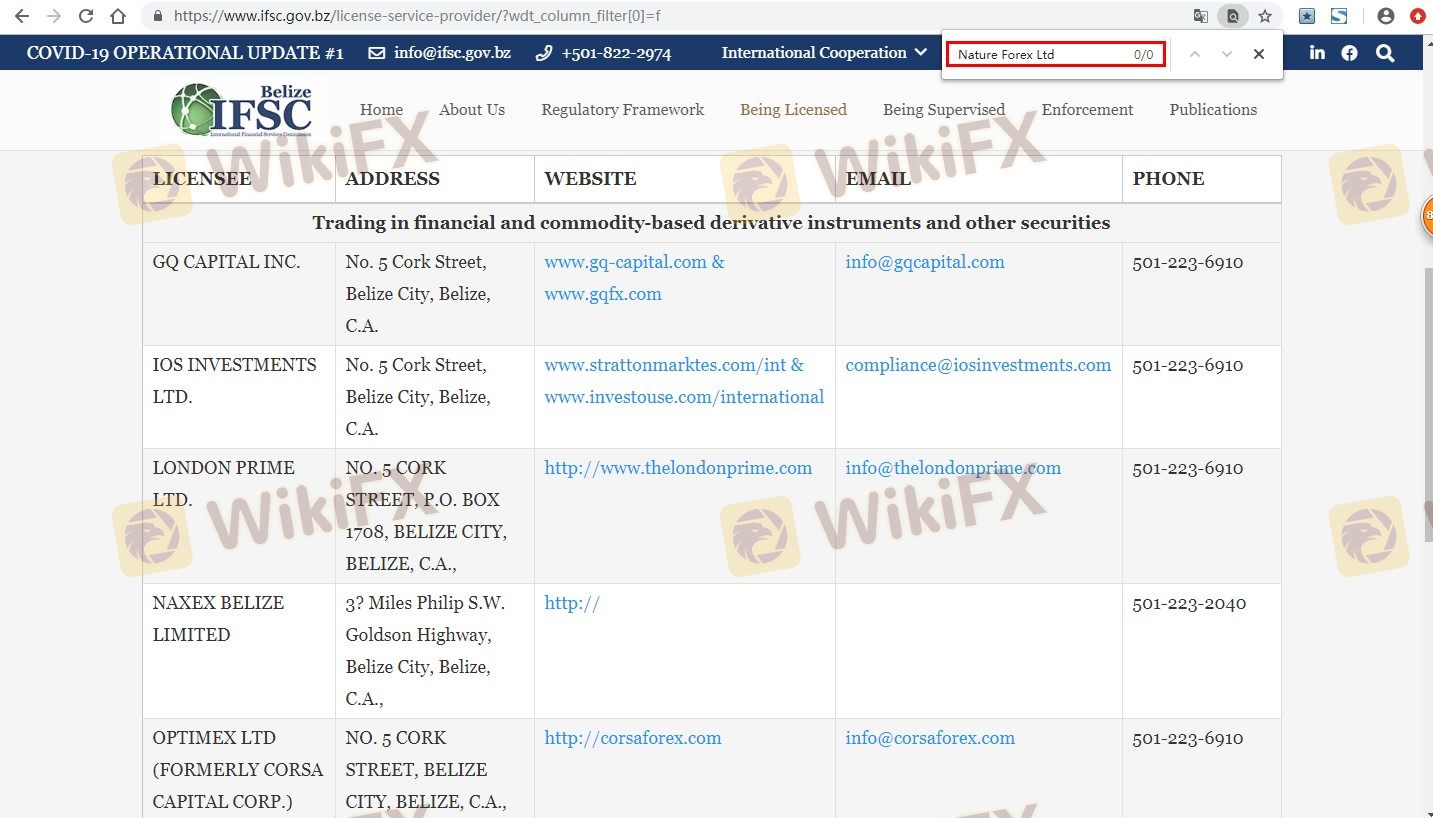Viewport: 1433px width, 818px height.
Task: Click the phone icon beside +501-822-2974
Action: click(x=544, y=53)
